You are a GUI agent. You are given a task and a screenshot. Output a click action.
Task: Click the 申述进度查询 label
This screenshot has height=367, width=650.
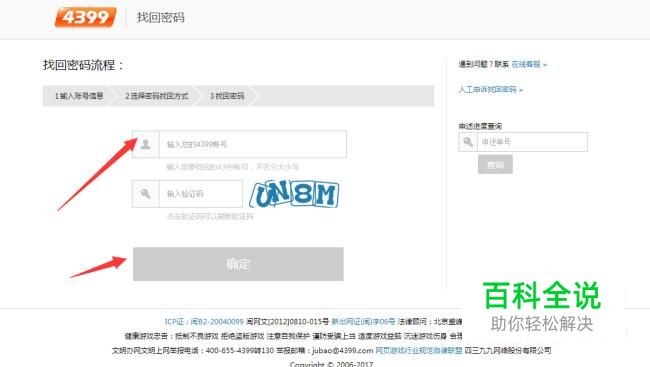click(x=480, y=126)
